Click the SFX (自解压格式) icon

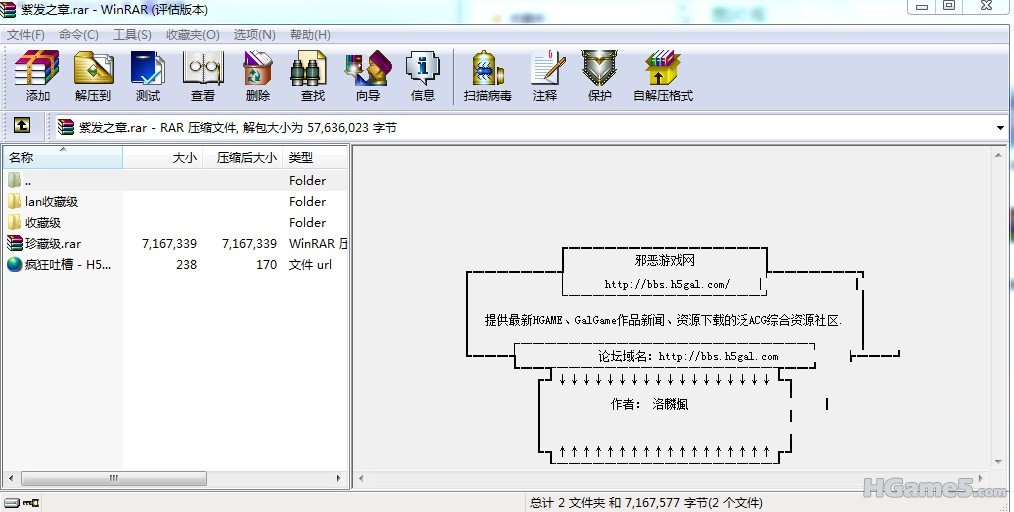click(x=662, y=76)
